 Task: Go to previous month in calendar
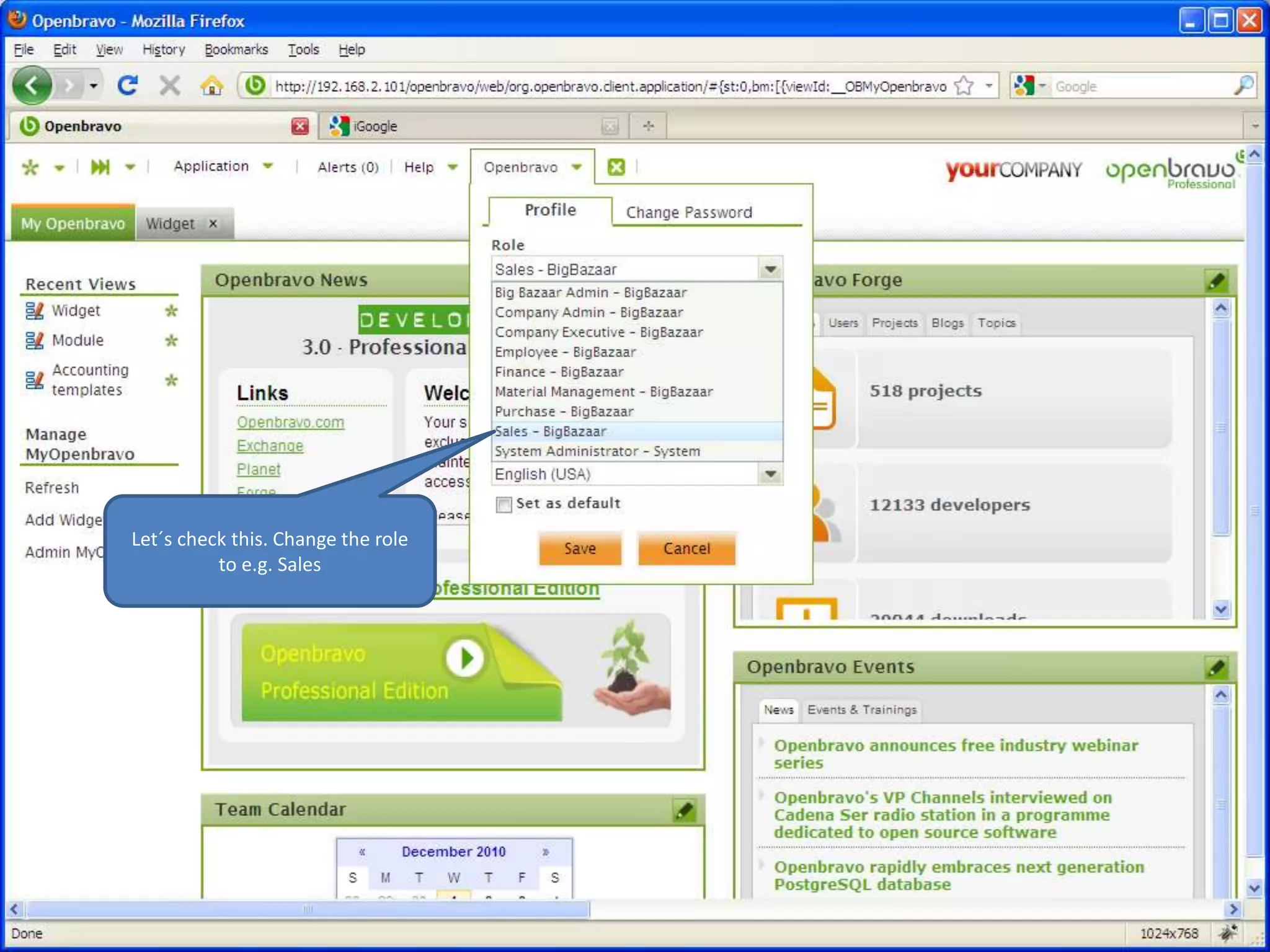362,852
